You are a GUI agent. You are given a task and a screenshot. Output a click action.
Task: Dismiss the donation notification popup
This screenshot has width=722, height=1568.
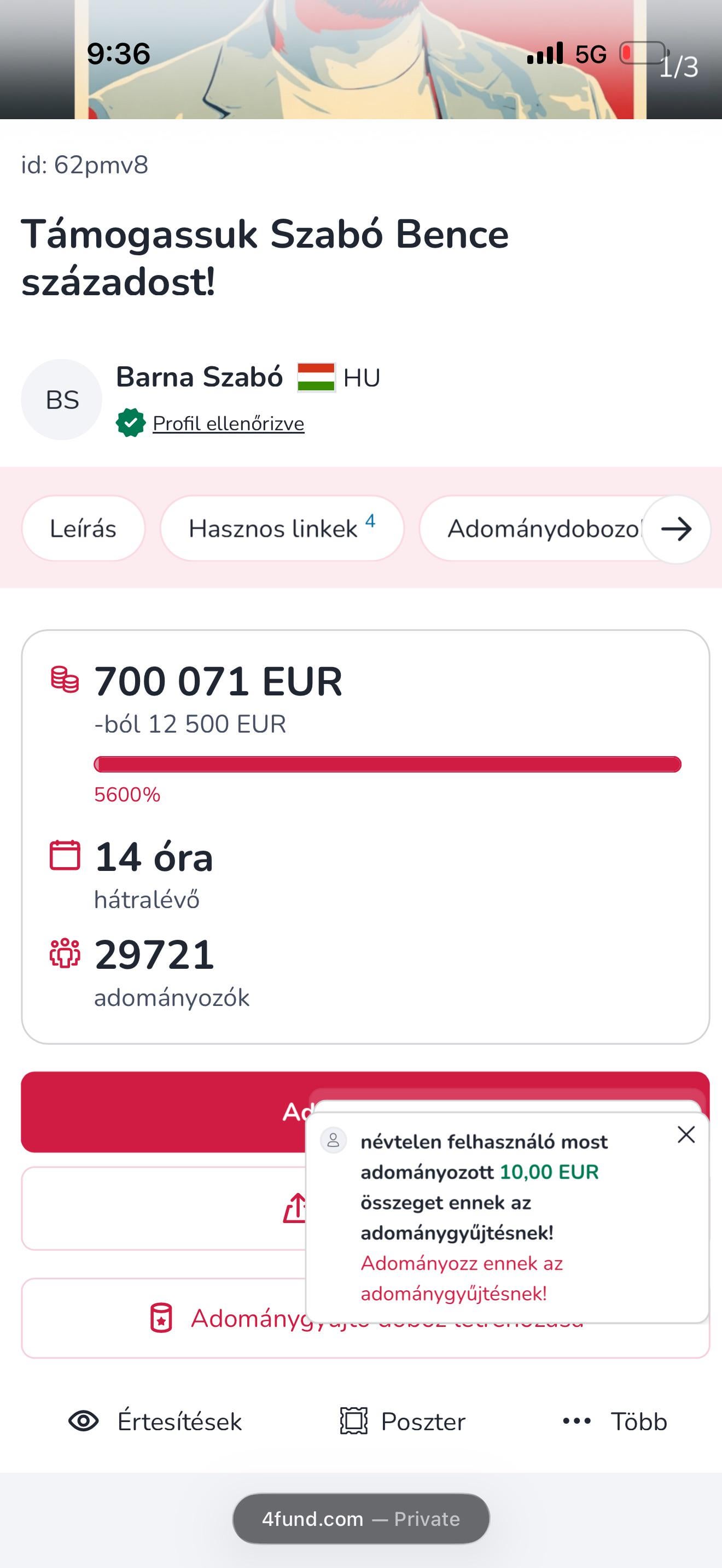click(686, 1134)
